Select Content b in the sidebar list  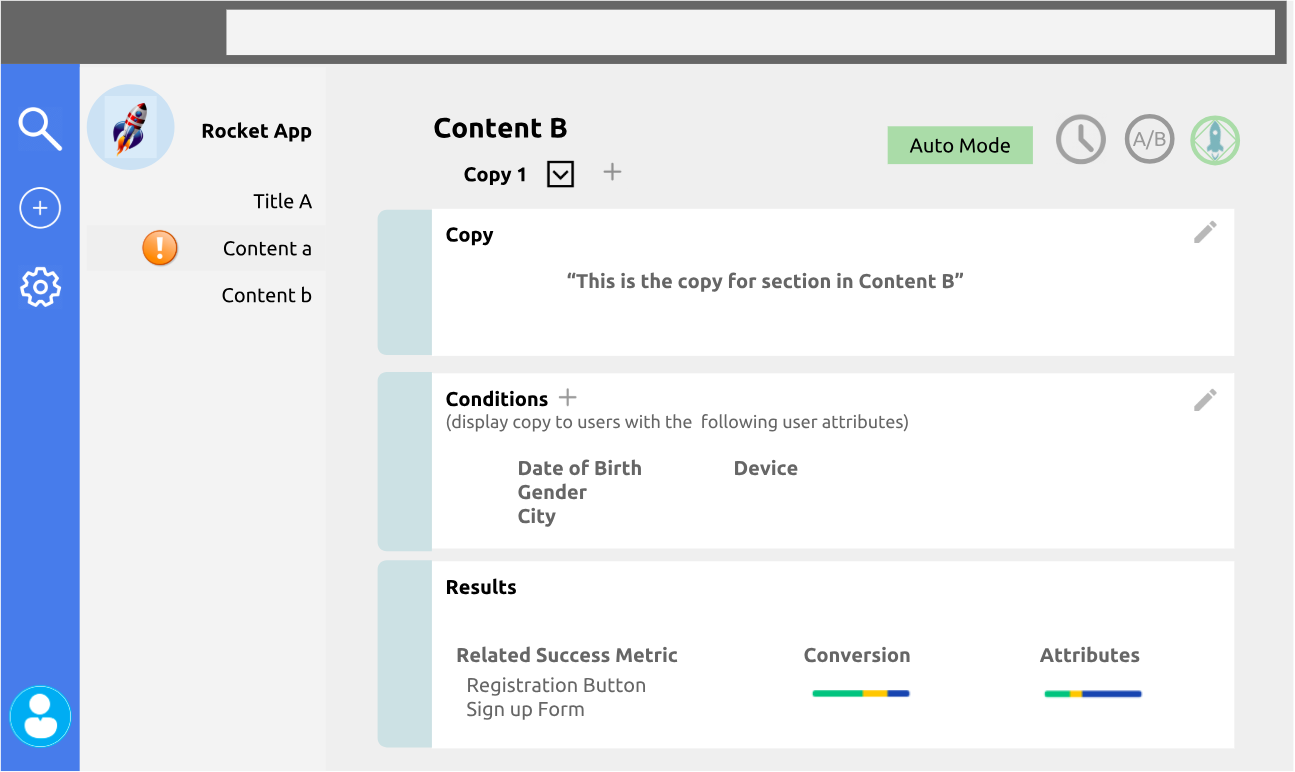tap(266, 295)
